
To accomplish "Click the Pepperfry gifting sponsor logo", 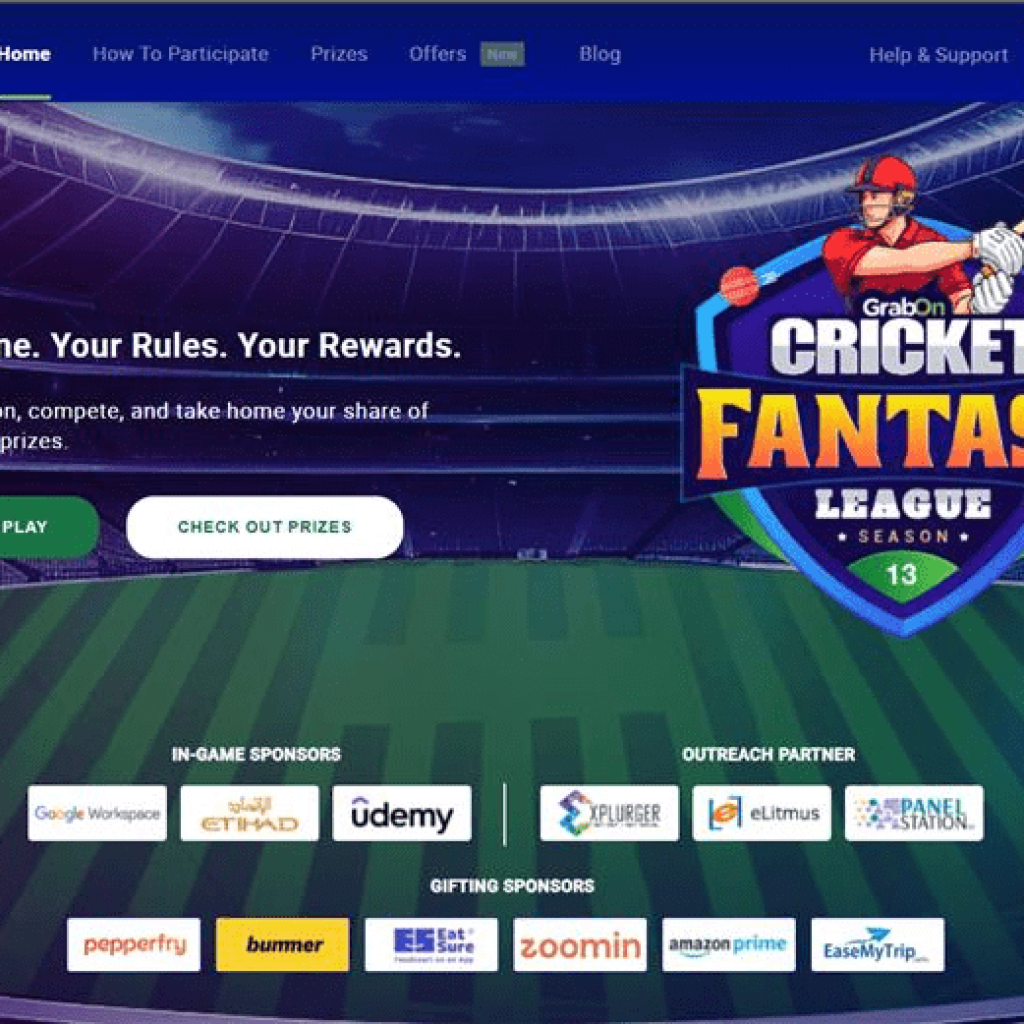I will pos(134,945).
